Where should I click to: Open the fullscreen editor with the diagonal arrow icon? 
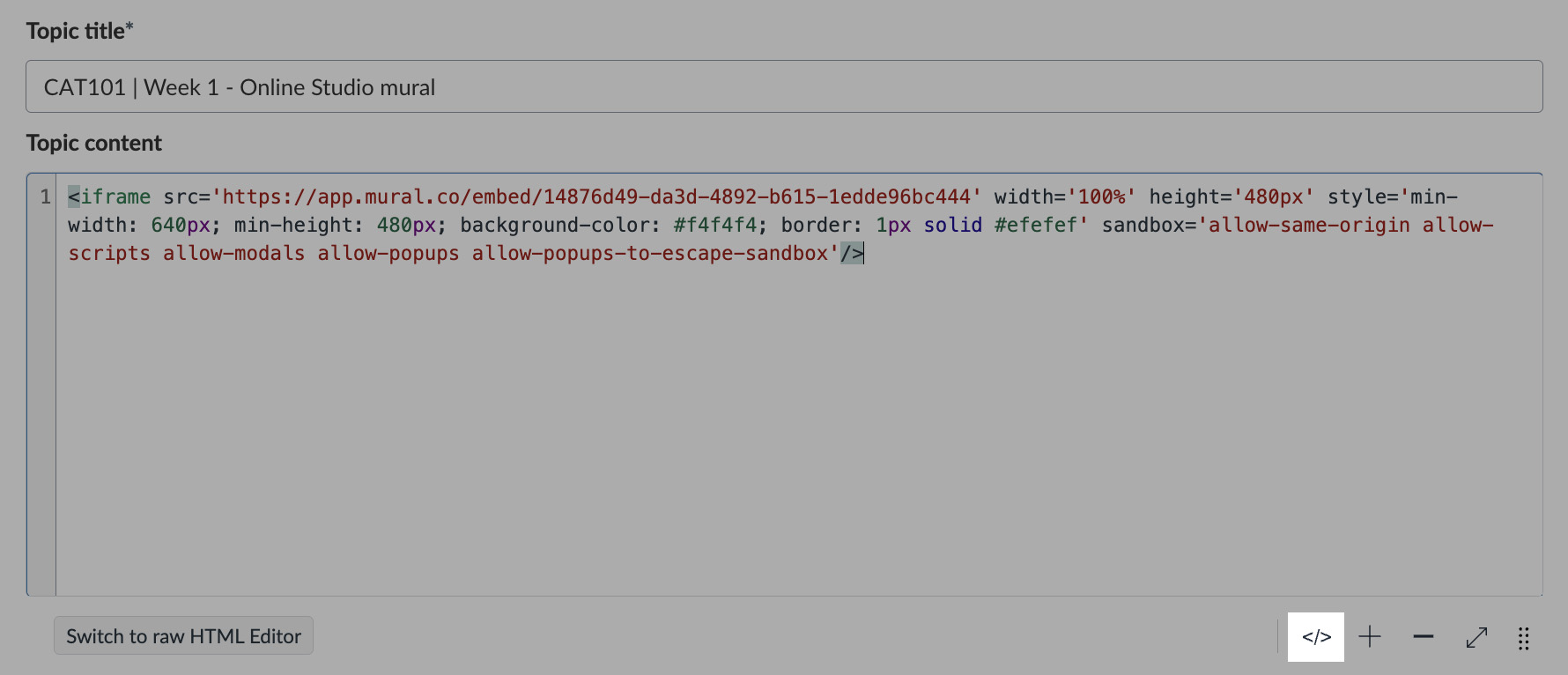[1477, 637]
